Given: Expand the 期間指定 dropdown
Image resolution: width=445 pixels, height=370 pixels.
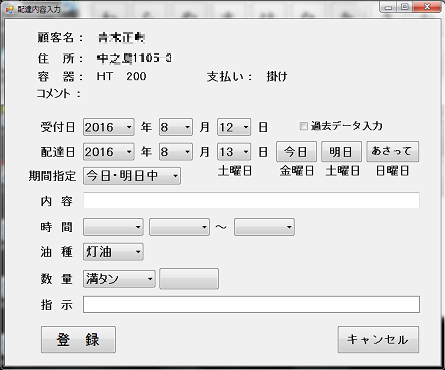Looking at the screenshot, I should (x=132, y=176).
